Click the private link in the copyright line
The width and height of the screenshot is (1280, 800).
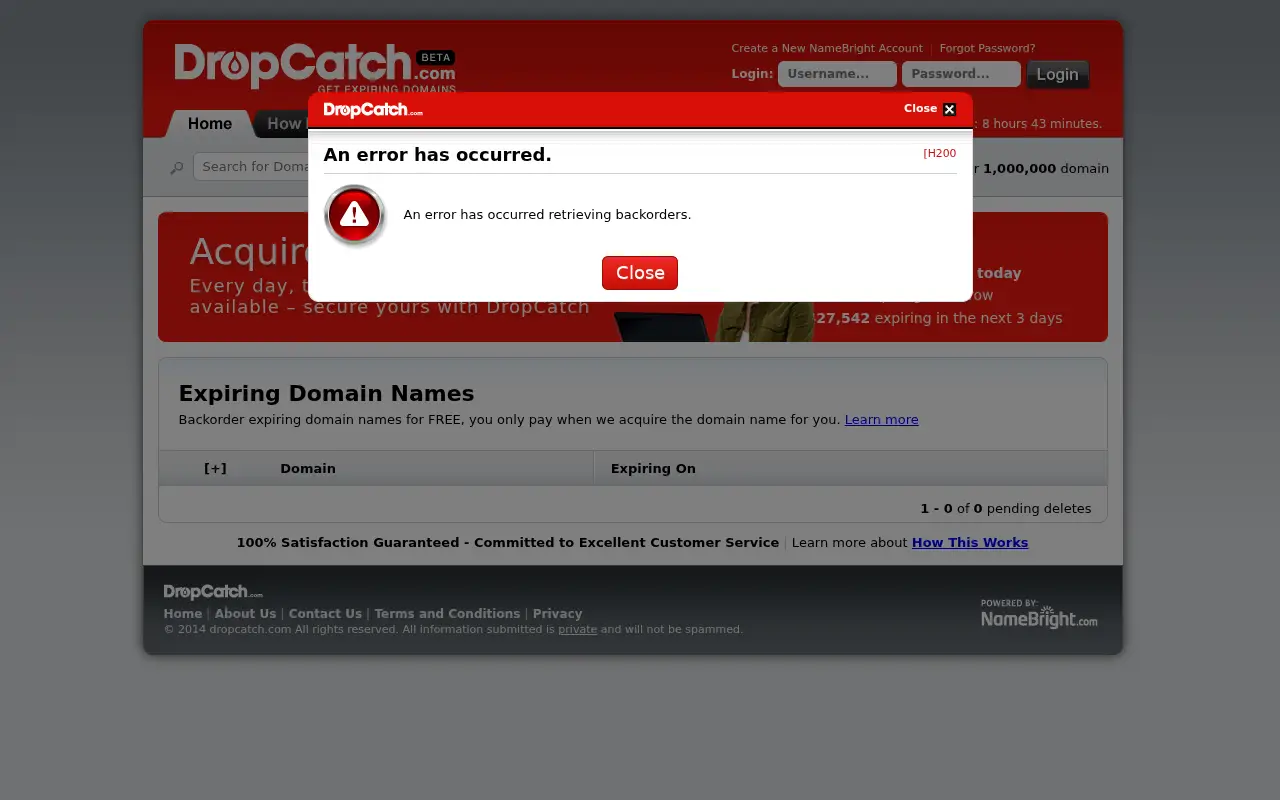click(x=577, y=630)
